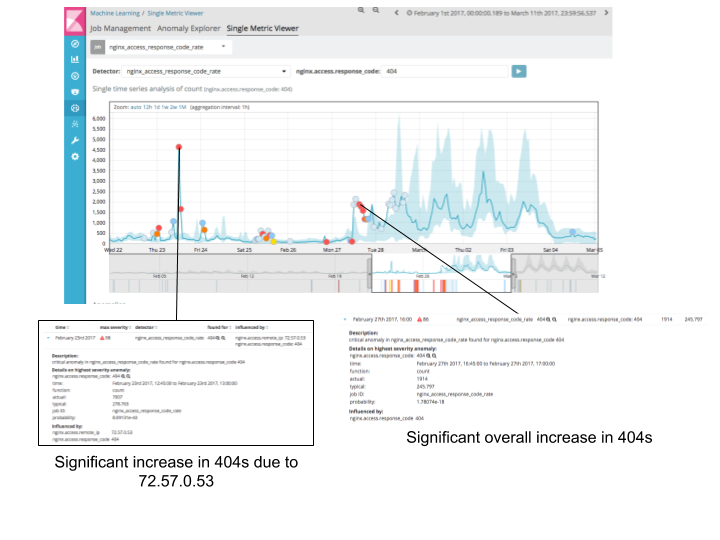Click the Single Metric Viewer breadcrumb link
Viewport: 720px width, 540px height.
click(175, 13)
